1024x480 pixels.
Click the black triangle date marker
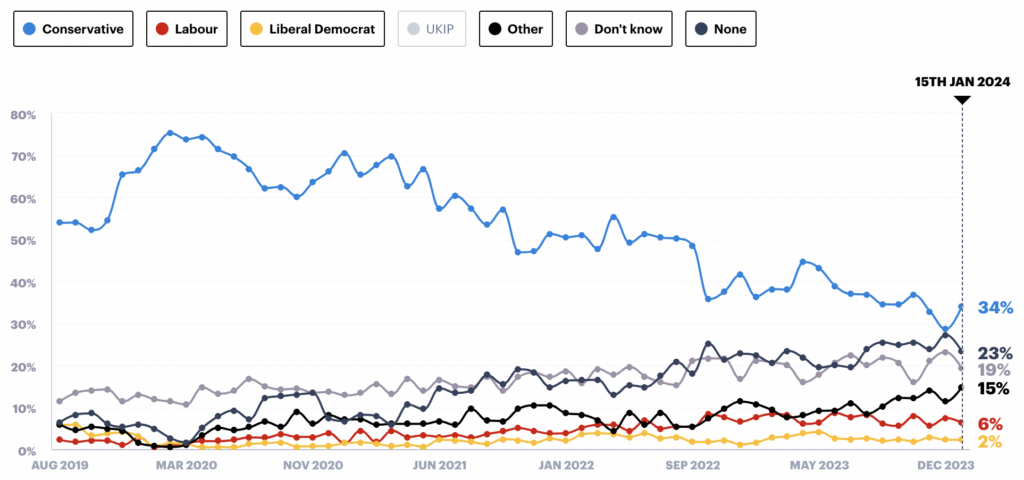(x=962, y=99)
